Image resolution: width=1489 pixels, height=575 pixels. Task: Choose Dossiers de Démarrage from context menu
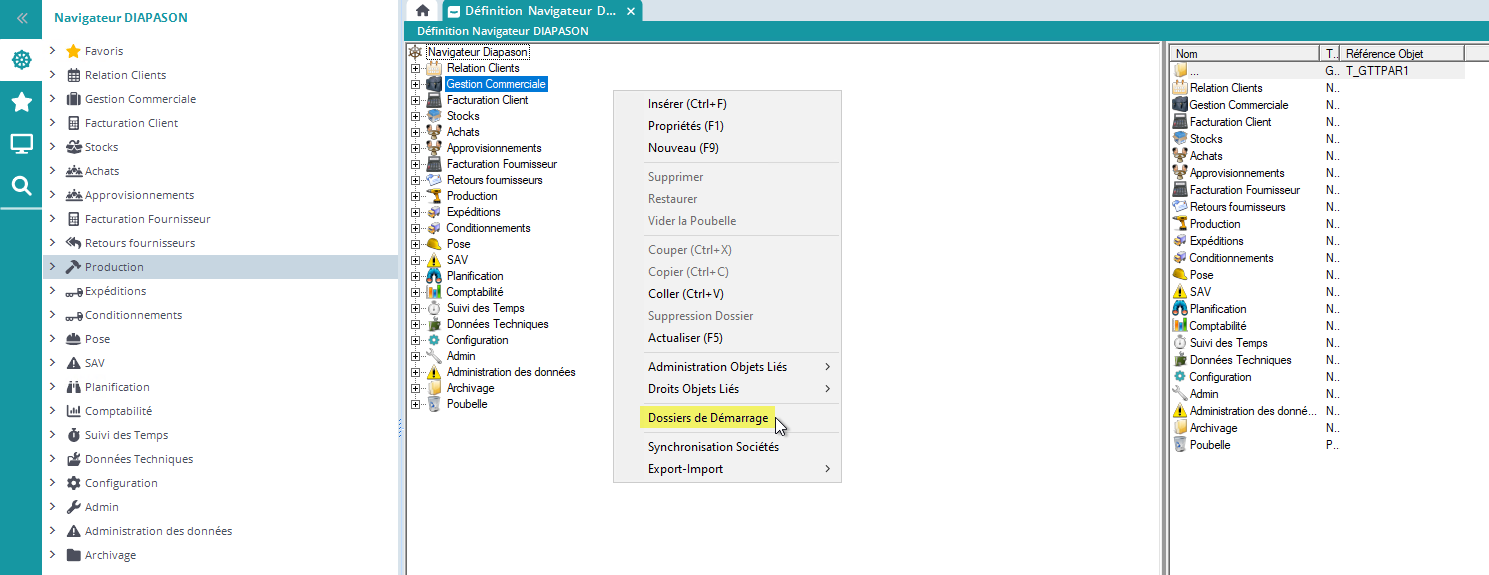708,418
